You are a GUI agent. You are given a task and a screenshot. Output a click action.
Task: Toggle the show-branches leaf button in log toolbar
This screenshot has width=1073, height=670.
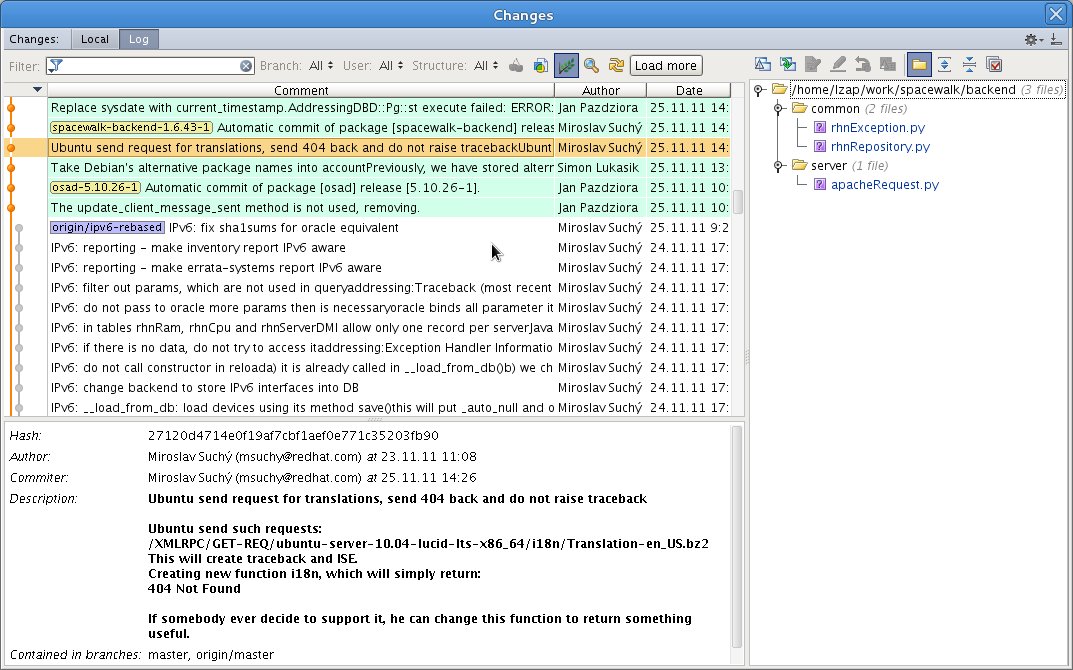click(x=566, y=66)
